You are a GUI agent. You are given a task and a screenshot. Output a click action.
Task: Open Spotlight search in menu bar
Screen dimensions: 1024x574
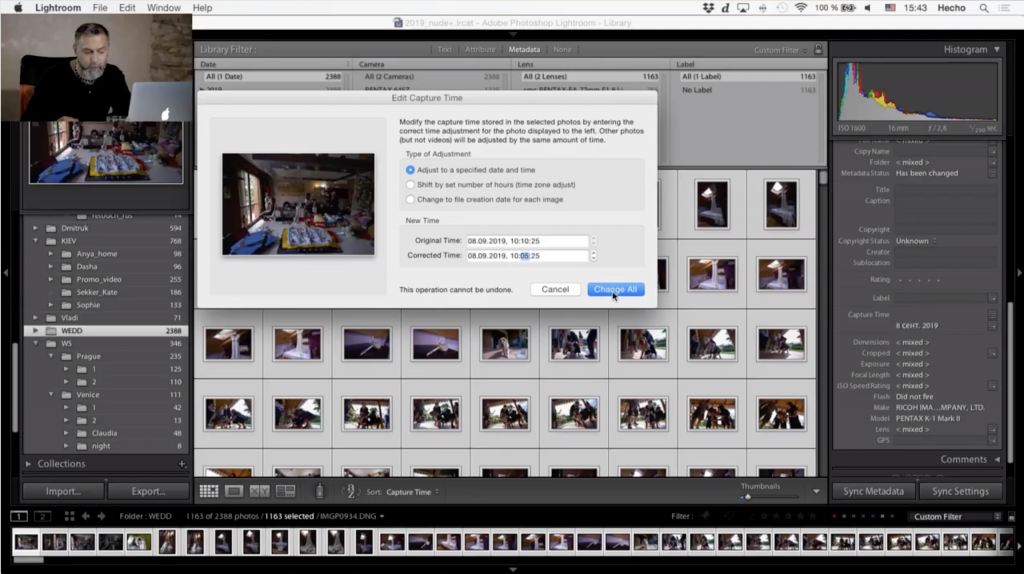coord(984,8)
